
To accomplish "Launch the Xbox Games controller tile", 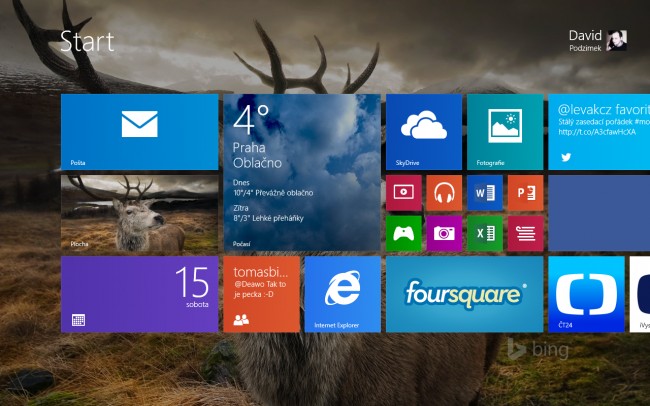I will [x=404, y=233].
